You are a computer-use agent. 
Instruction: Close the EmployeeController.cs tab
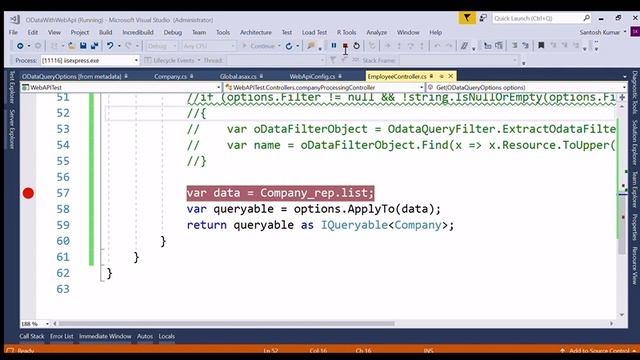click(451, 76)
